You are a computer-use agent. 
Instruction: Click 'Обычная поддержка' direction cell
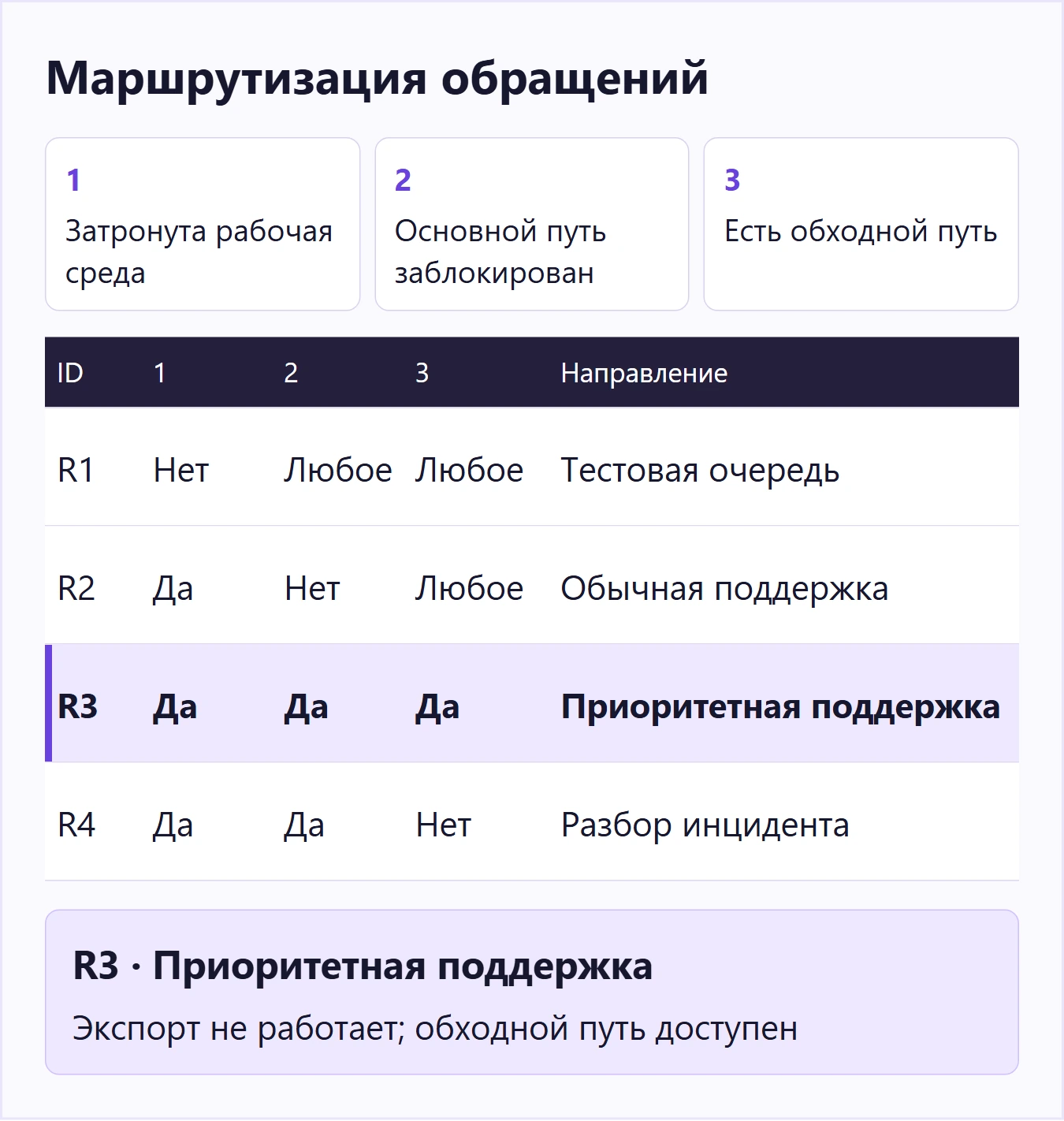(724, 589)
